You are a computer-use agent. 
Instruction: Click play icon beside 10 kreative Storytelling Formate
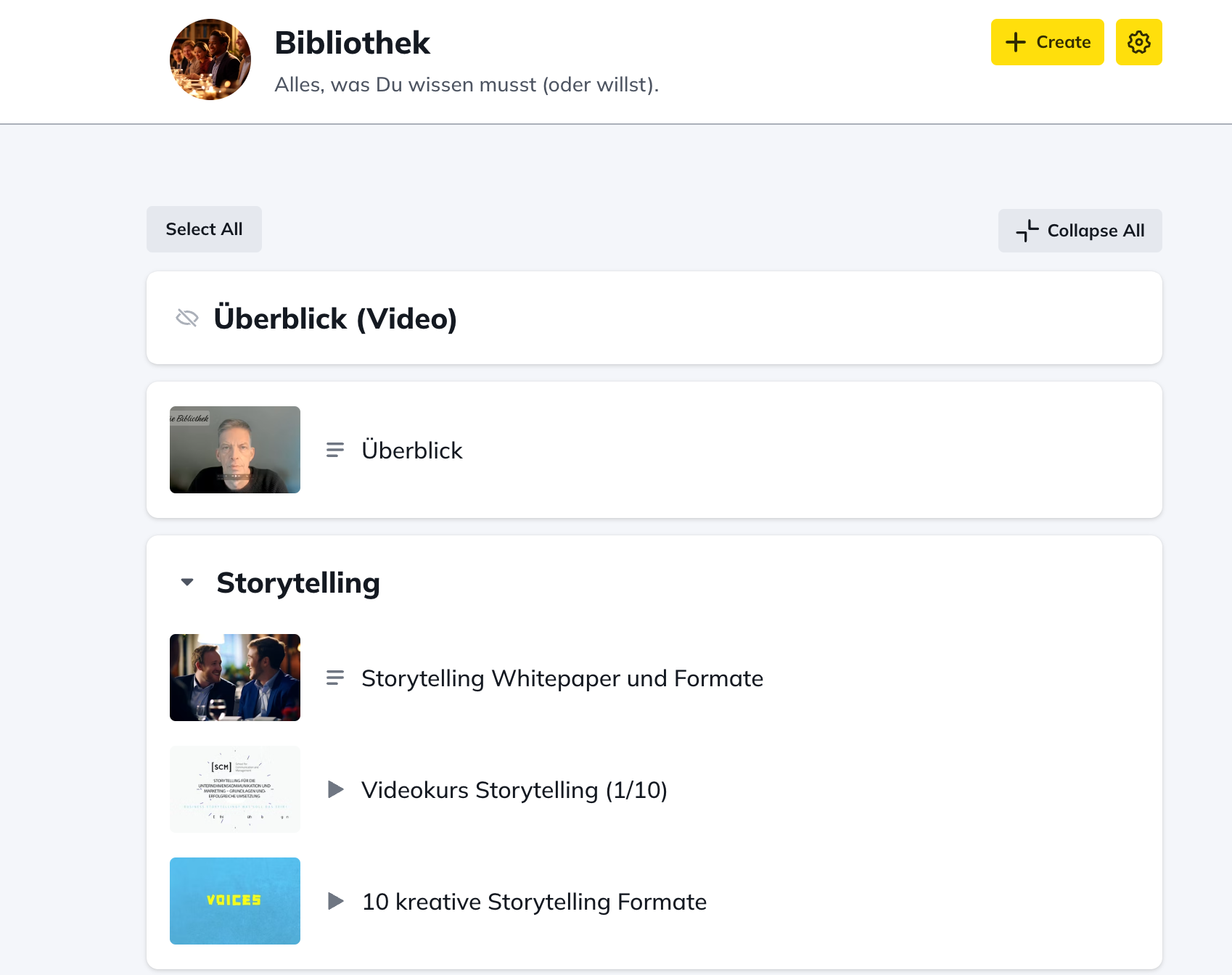coord(335,901)
